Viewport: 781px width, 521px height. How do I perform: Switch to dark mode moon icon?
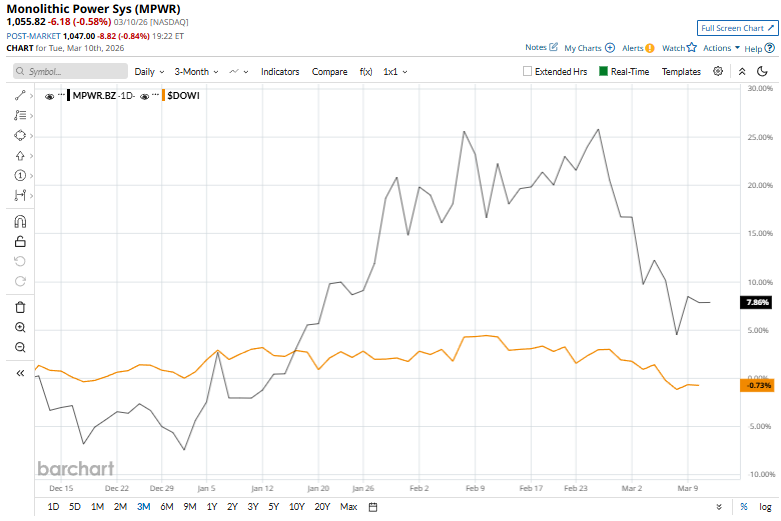(x=762, y=71)
